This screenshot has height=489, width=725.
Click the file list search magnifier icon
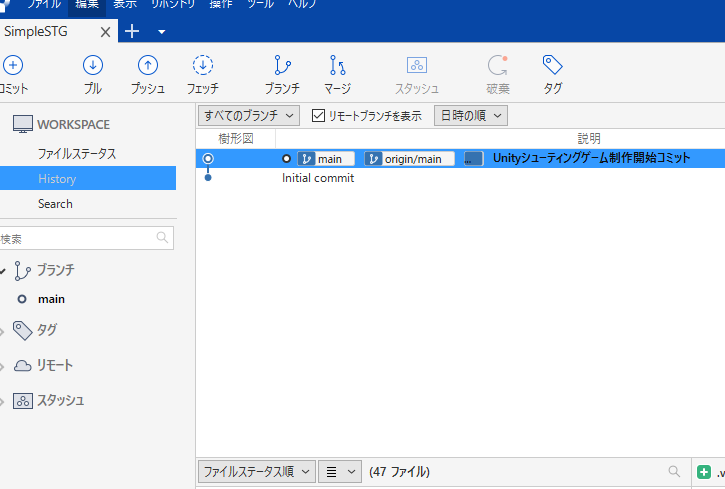click(x=674, y=471)
